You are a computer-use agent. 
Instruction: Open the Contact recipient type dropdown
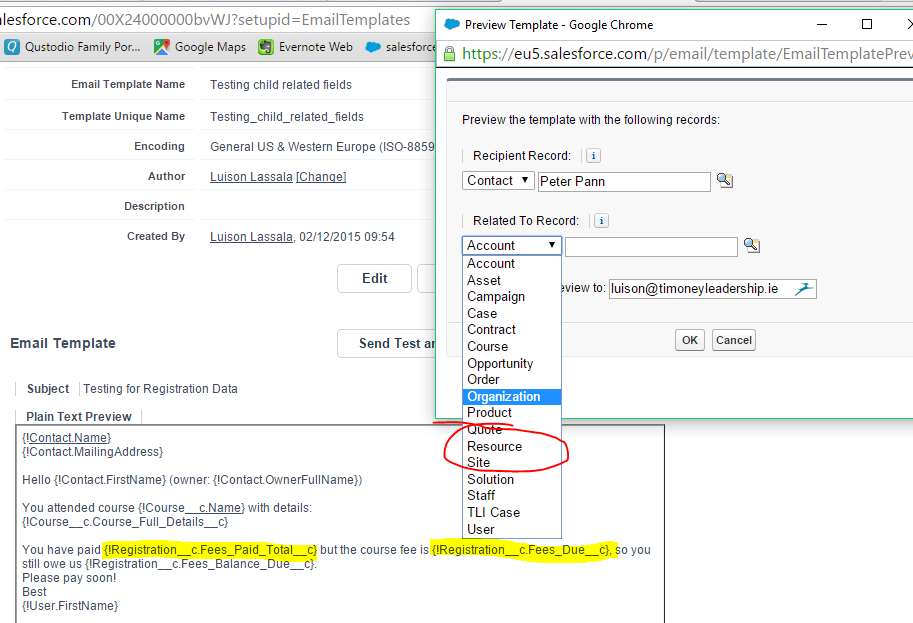coord(498,180)
